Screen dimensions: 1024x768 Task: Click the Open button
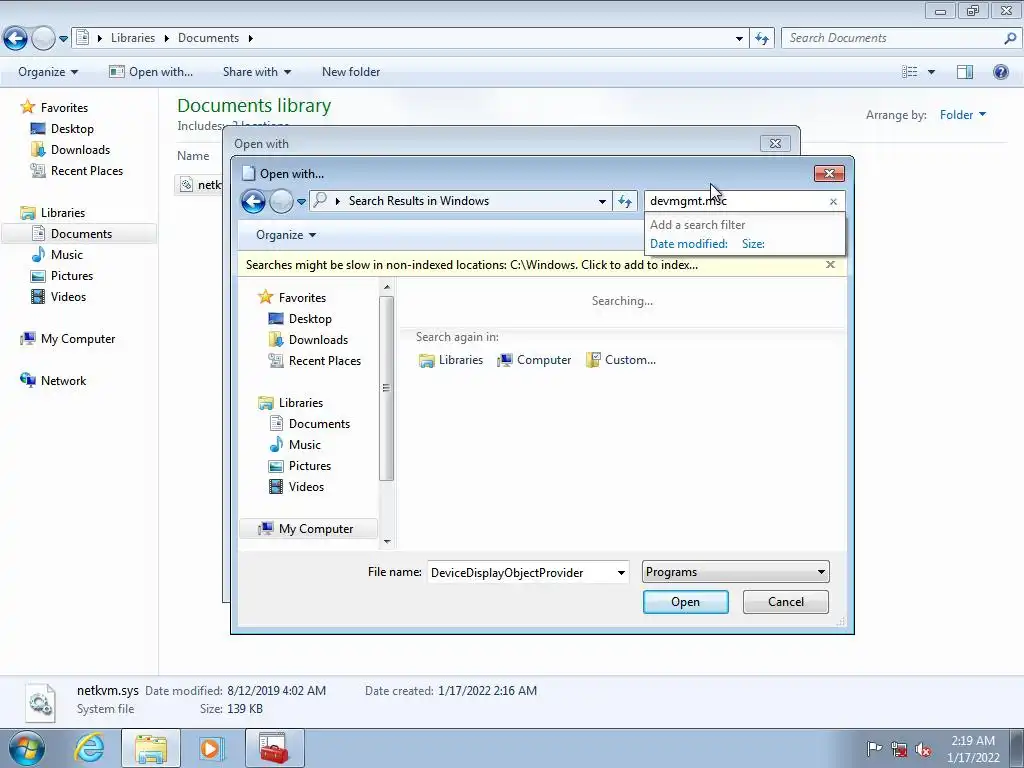pos(685,602)
